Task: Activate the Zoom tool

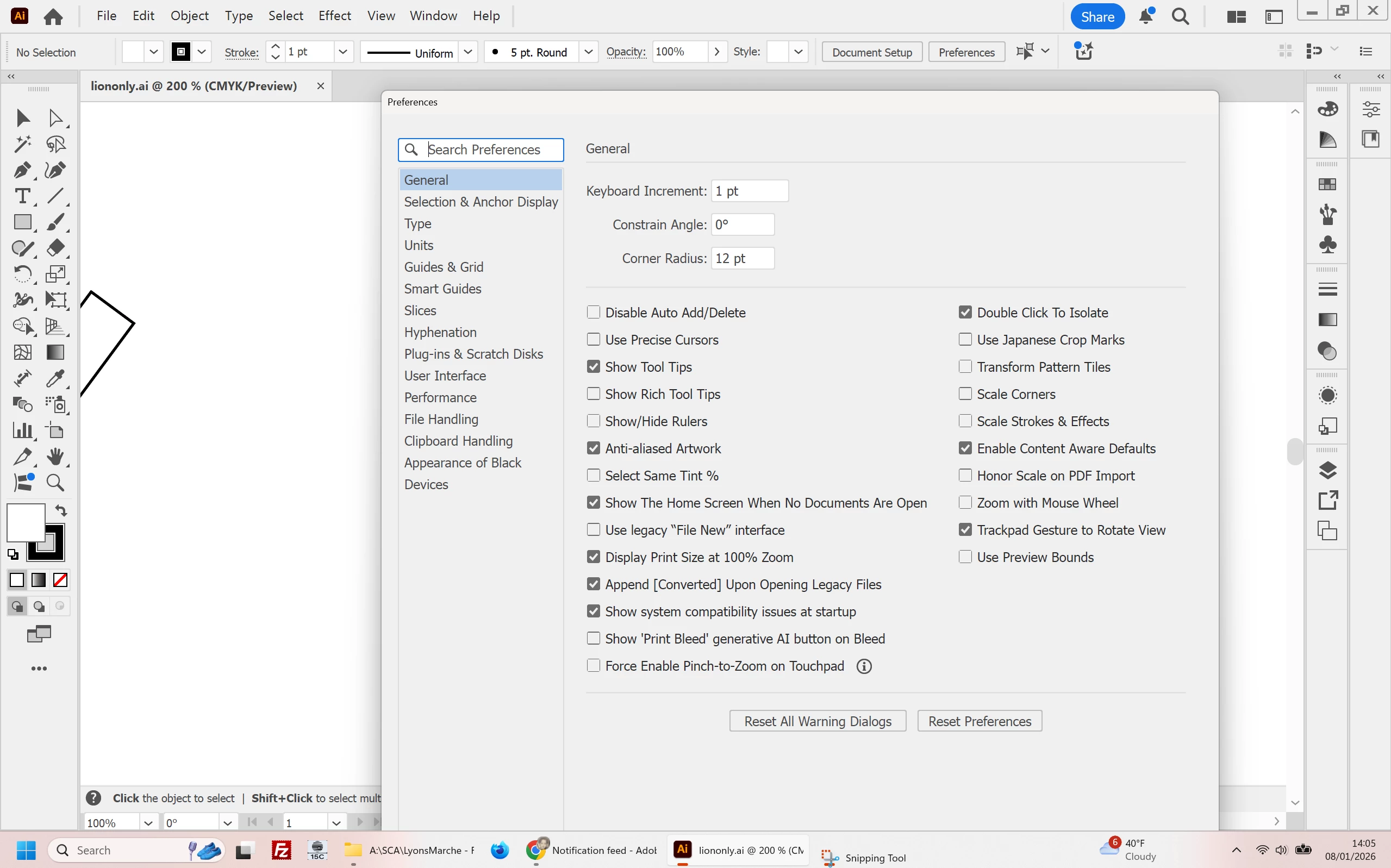Action: pyautogui.click(x=55, y=483)
